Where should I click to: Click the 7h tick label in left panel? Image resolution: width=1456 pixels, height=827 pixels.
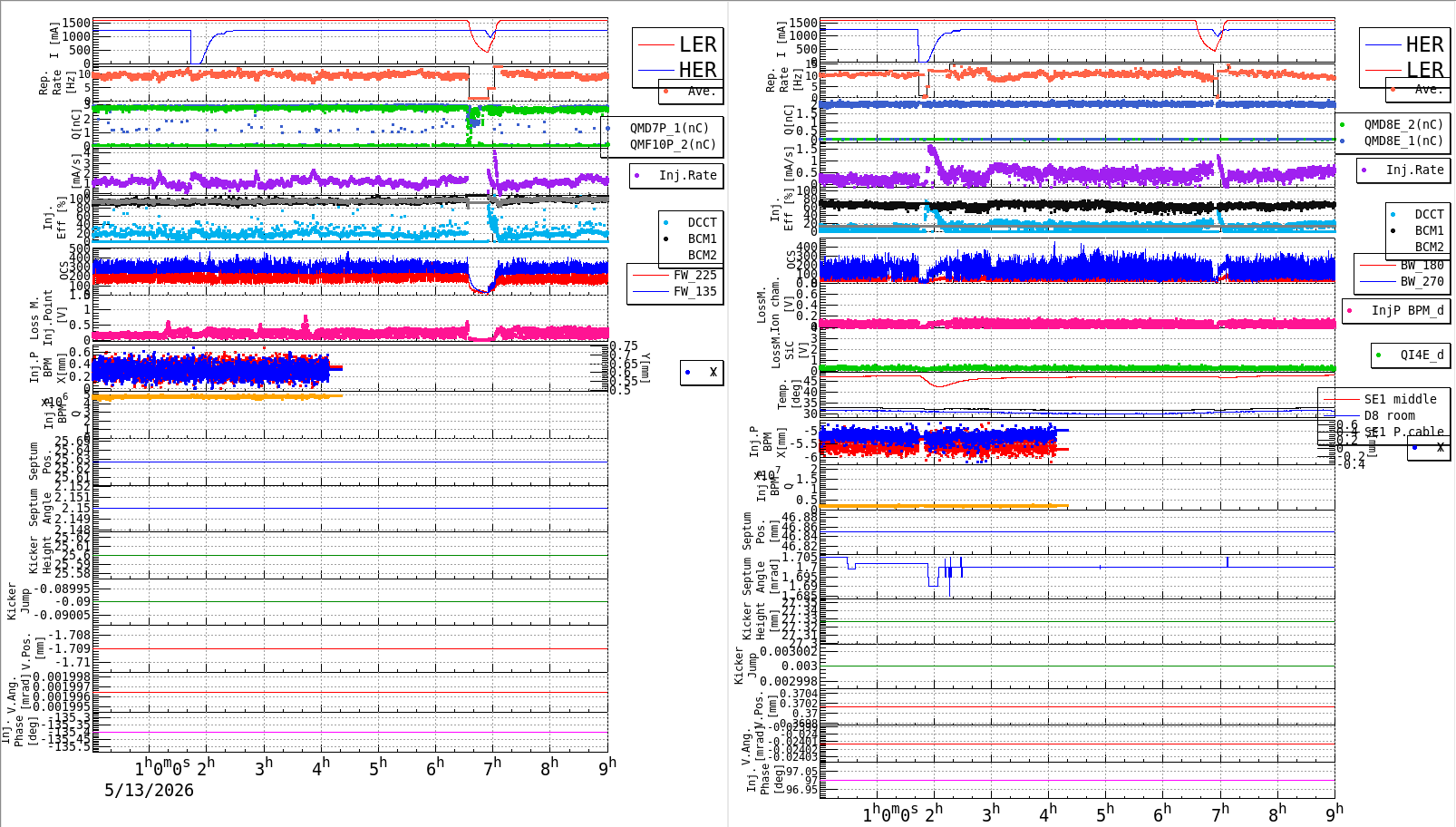coord(492,767)
